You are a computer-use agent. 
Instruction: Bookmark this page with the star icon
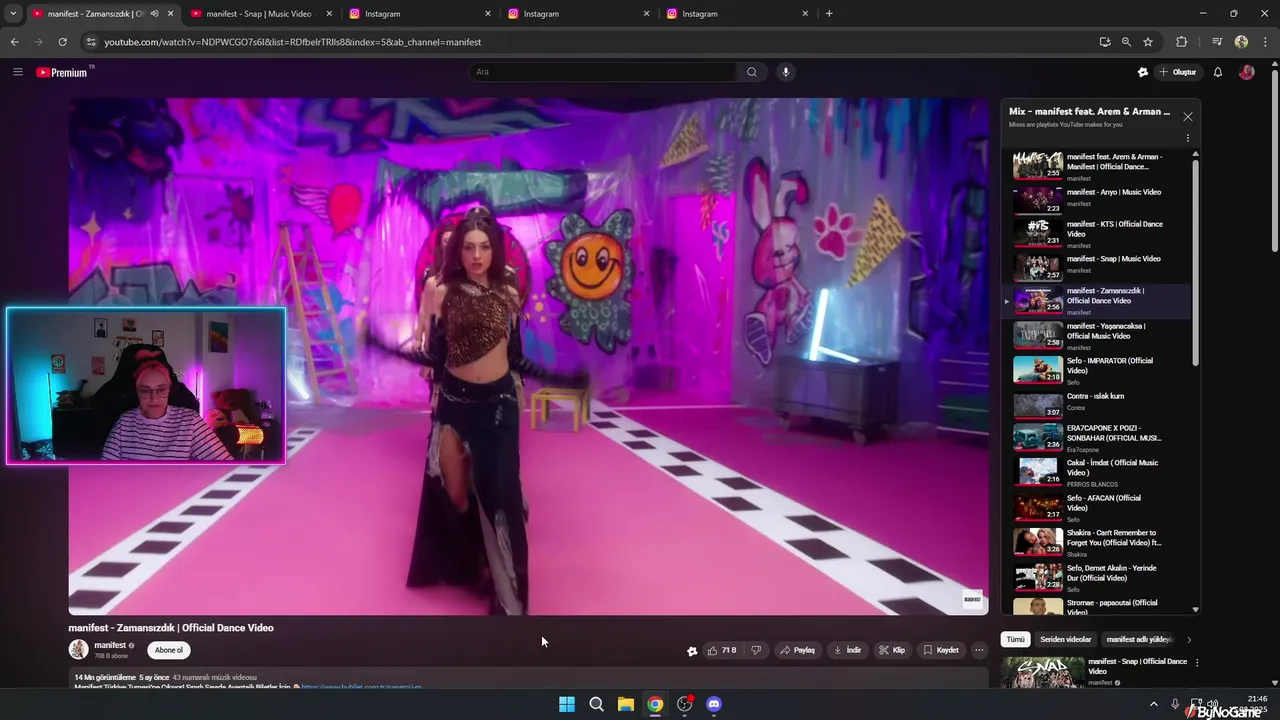pos(1148,42)
